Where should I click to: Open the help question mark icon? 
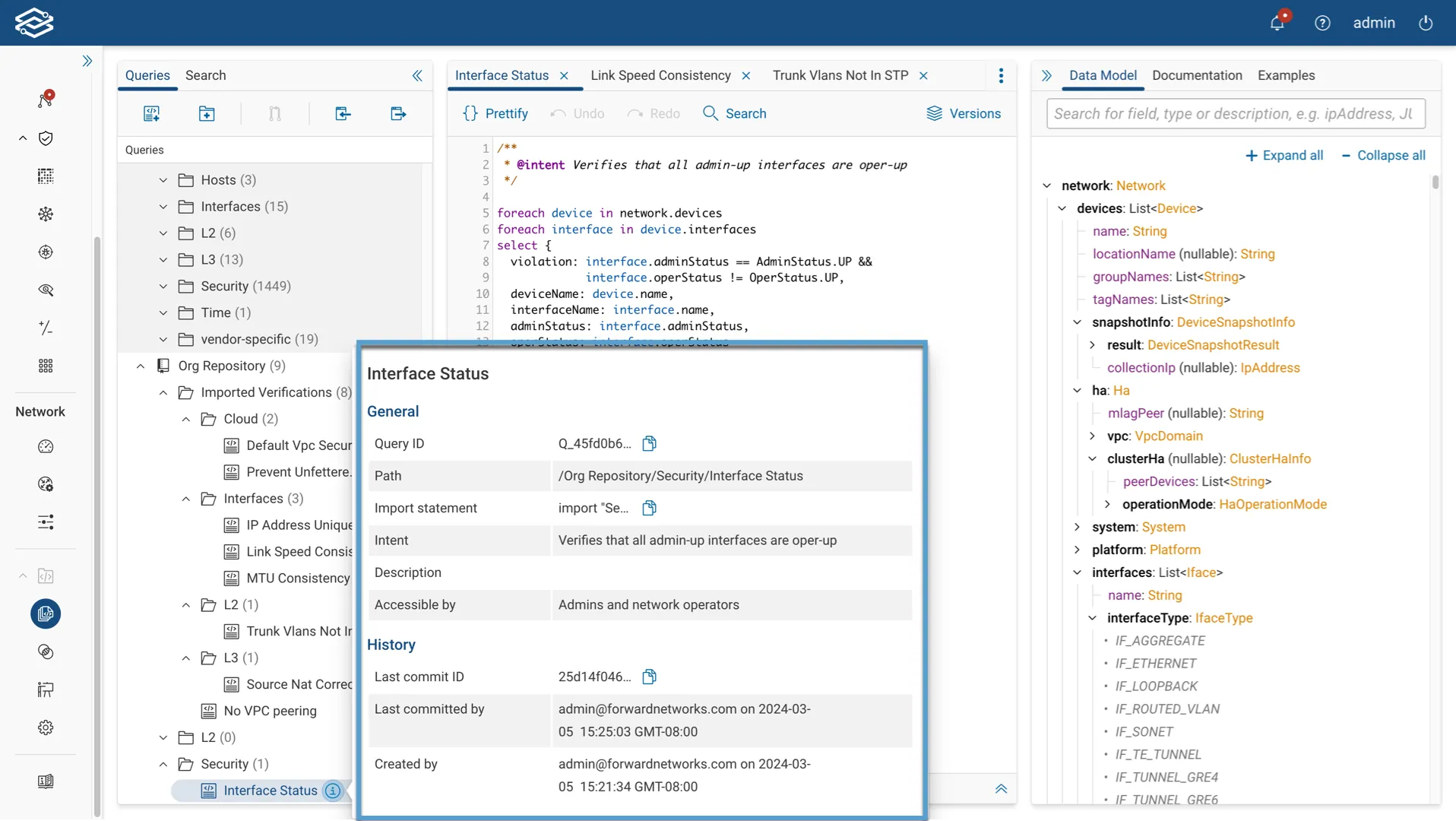[x=1322, y=23]
